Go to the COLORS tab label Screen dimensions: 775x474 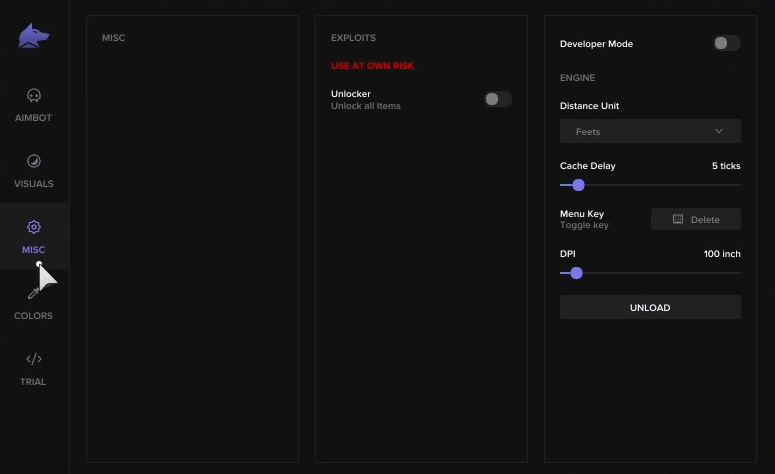33,316
